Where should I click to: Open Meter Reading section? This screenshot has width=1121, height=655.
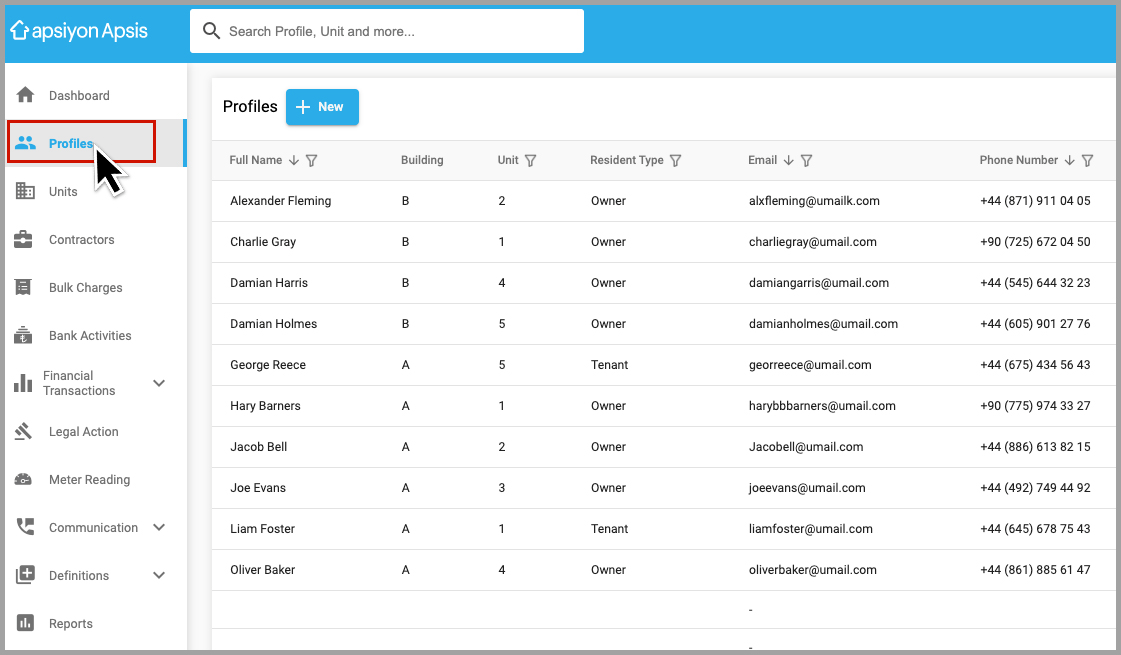96,479
